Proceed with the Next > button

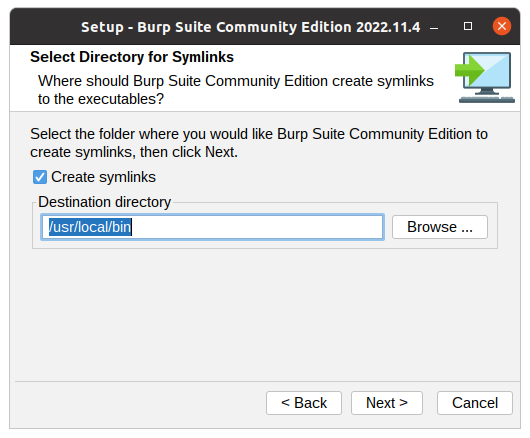[387, 403]
